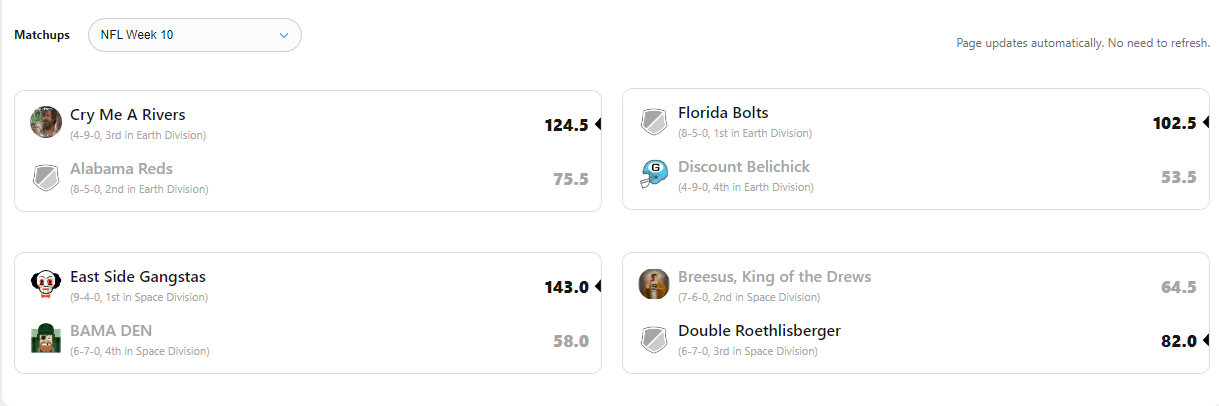Click Discount Belichick helmet logo
This screenshot has width=1219, height=406.
654,174
